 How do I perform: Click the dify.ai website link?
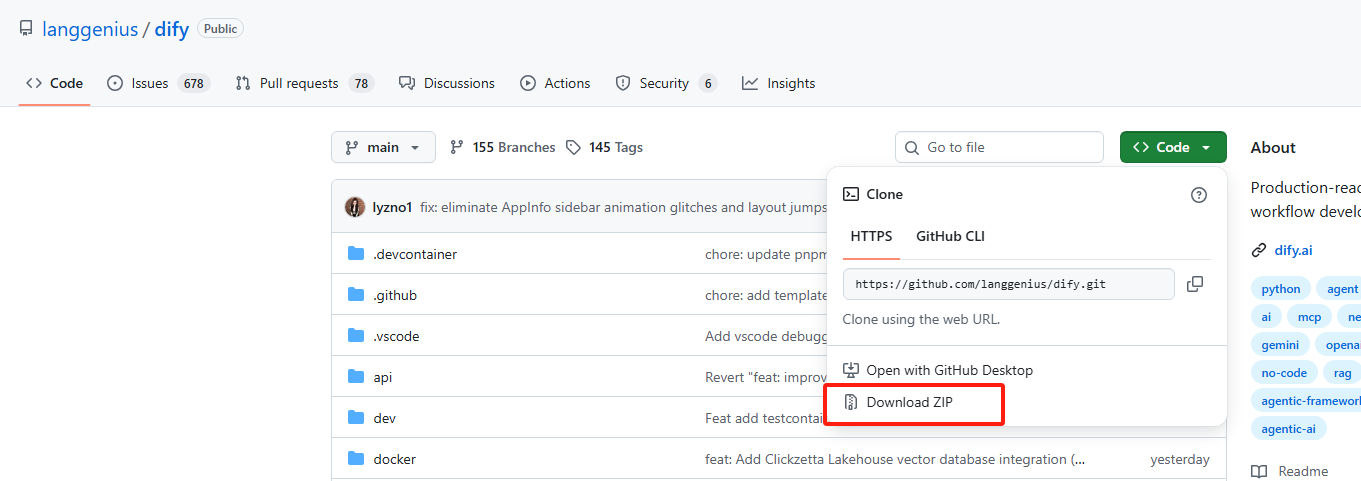tap(1292, 250)
